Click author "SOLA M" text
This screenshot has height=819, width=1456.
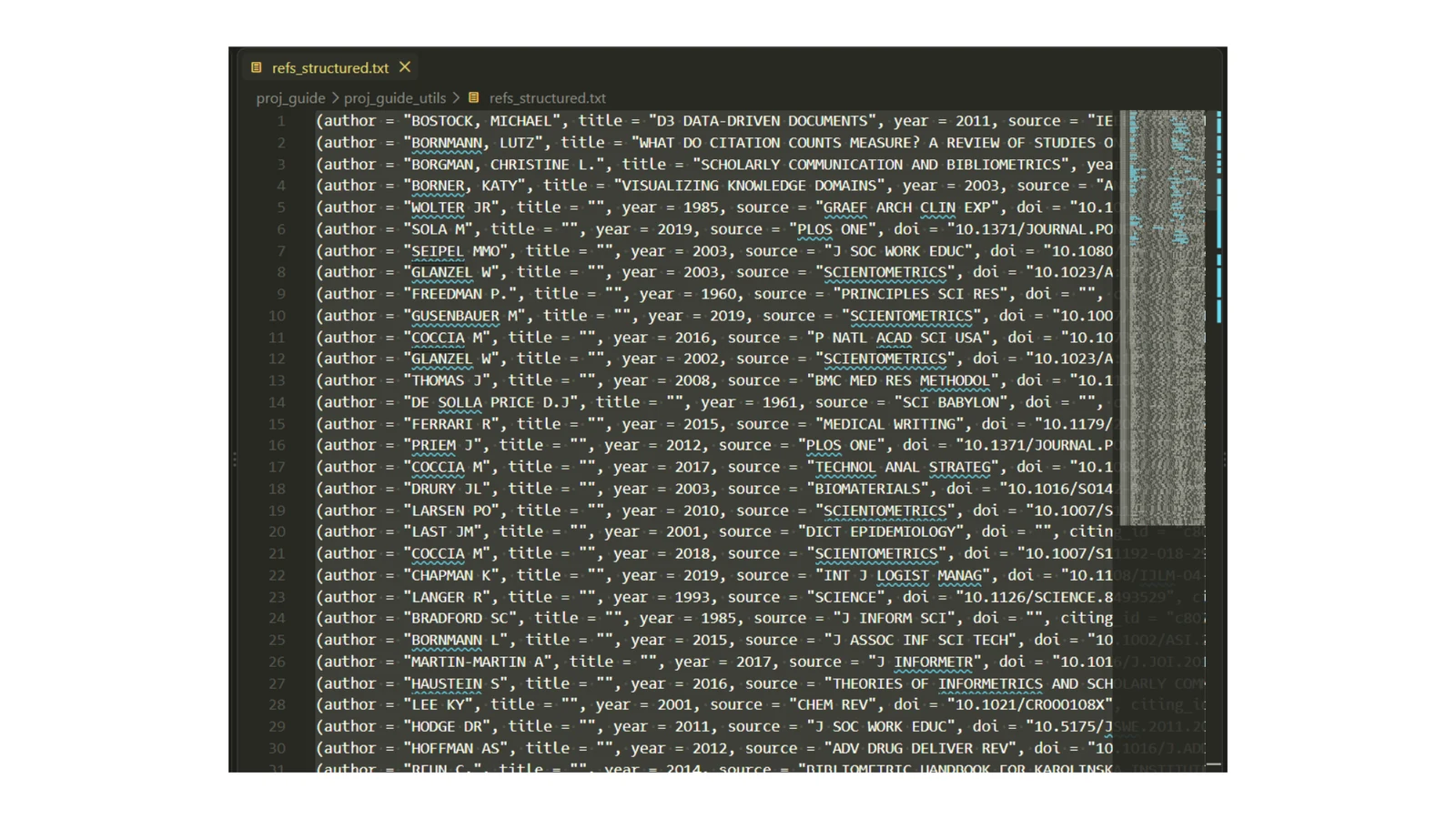pyautogui.click(x=439, y=229)
